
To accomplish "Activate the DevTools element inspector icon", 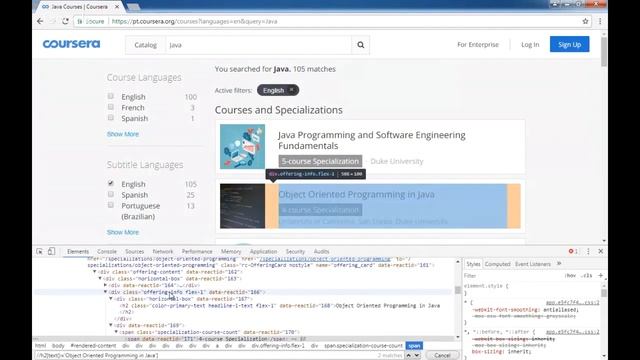I will [40, 251].
